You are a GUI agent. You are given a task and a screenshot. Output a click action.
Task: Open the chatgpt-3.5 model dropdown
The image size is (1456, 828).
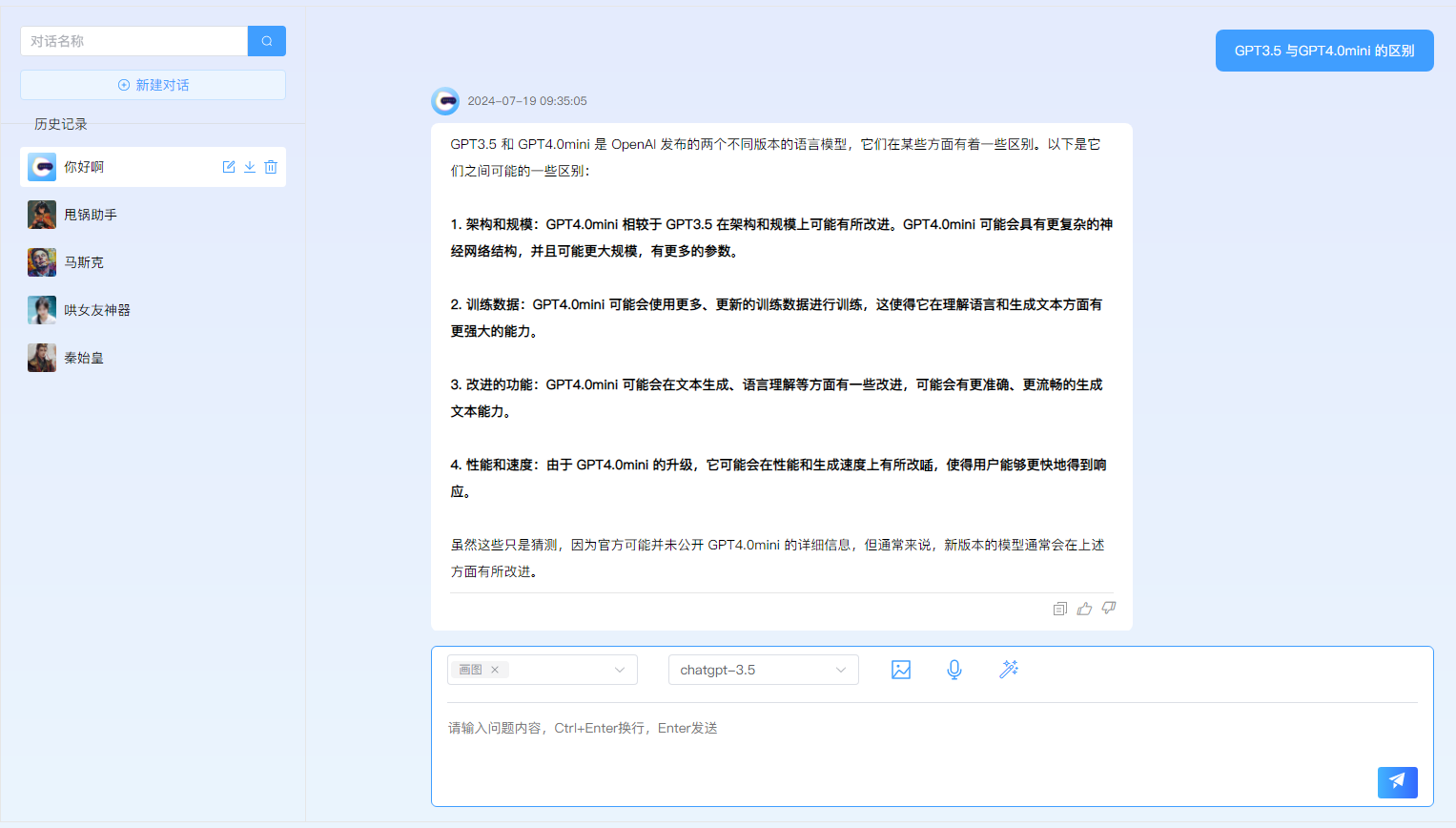764,670
